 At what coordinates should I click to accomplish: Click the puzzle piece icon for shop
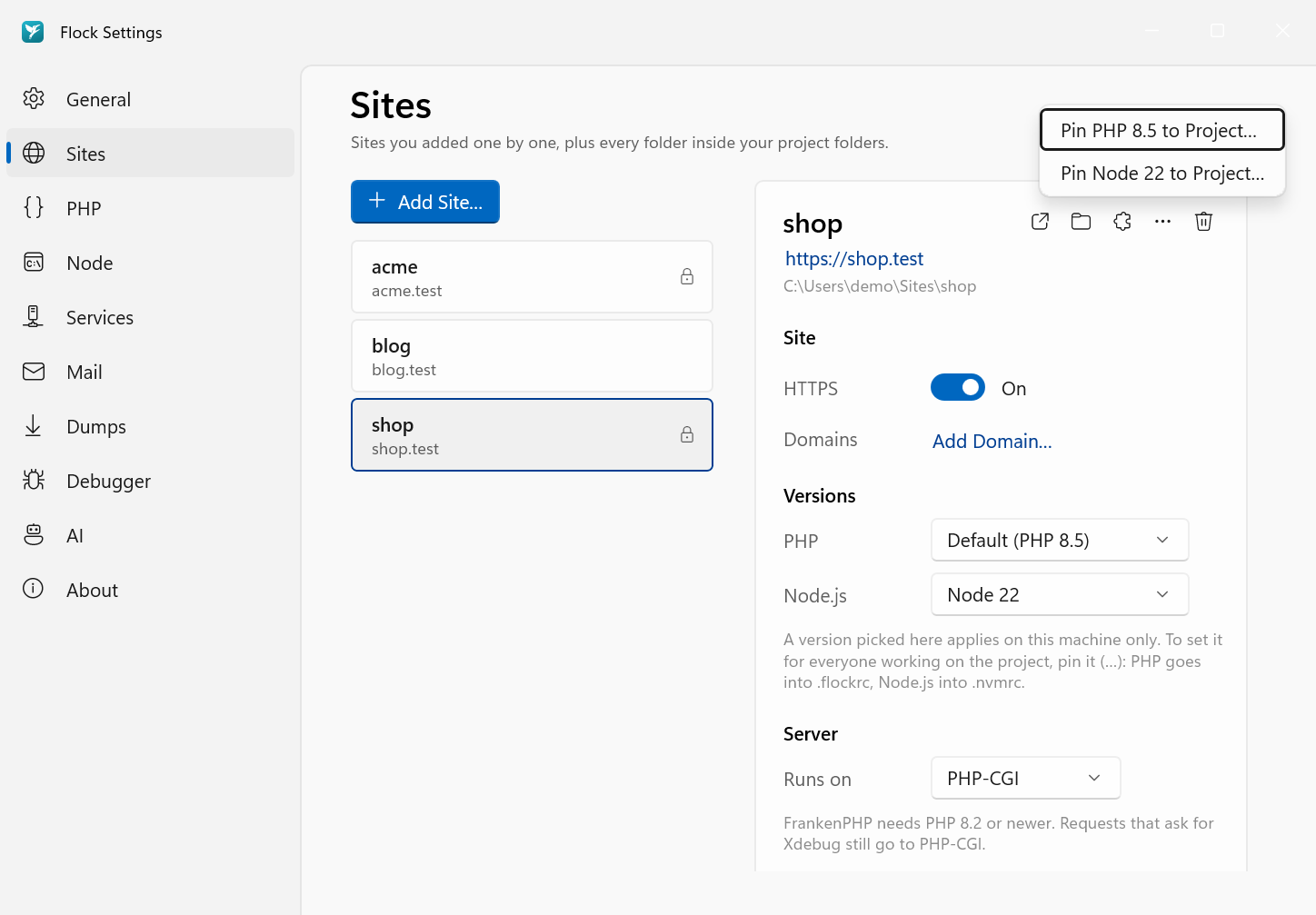click(1122, 222)
